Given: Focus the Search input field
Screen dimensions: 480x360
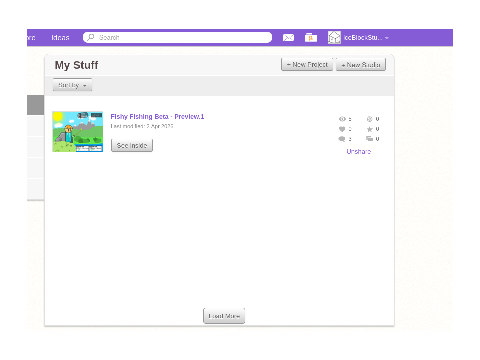Looking at the screenshot, I should point(177,37).
